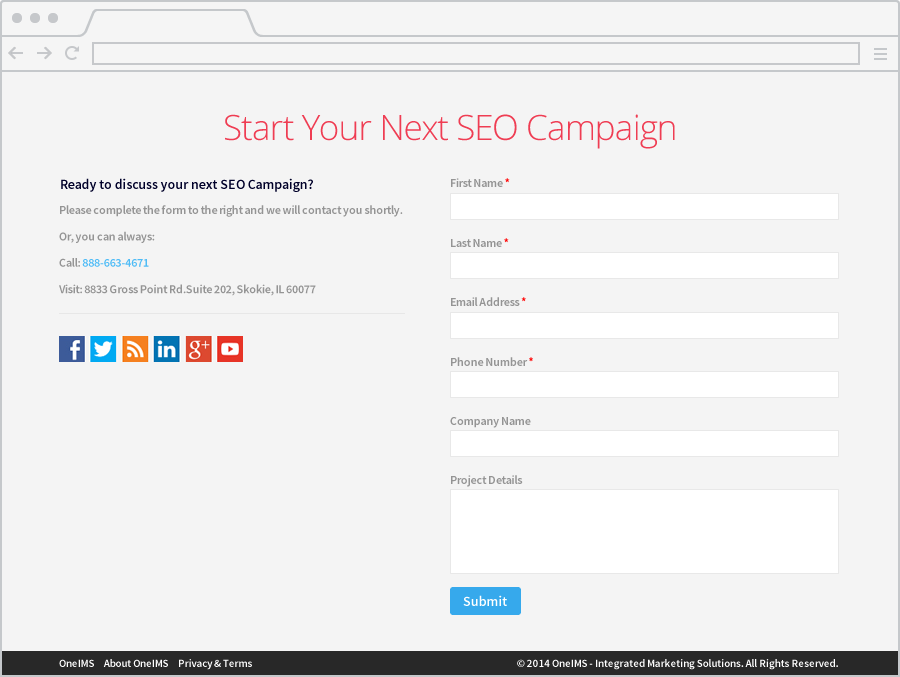Focus the Email Address field
Image resolution: width=900 pixels, height=677 pixels.
click(x=644, y=325)
